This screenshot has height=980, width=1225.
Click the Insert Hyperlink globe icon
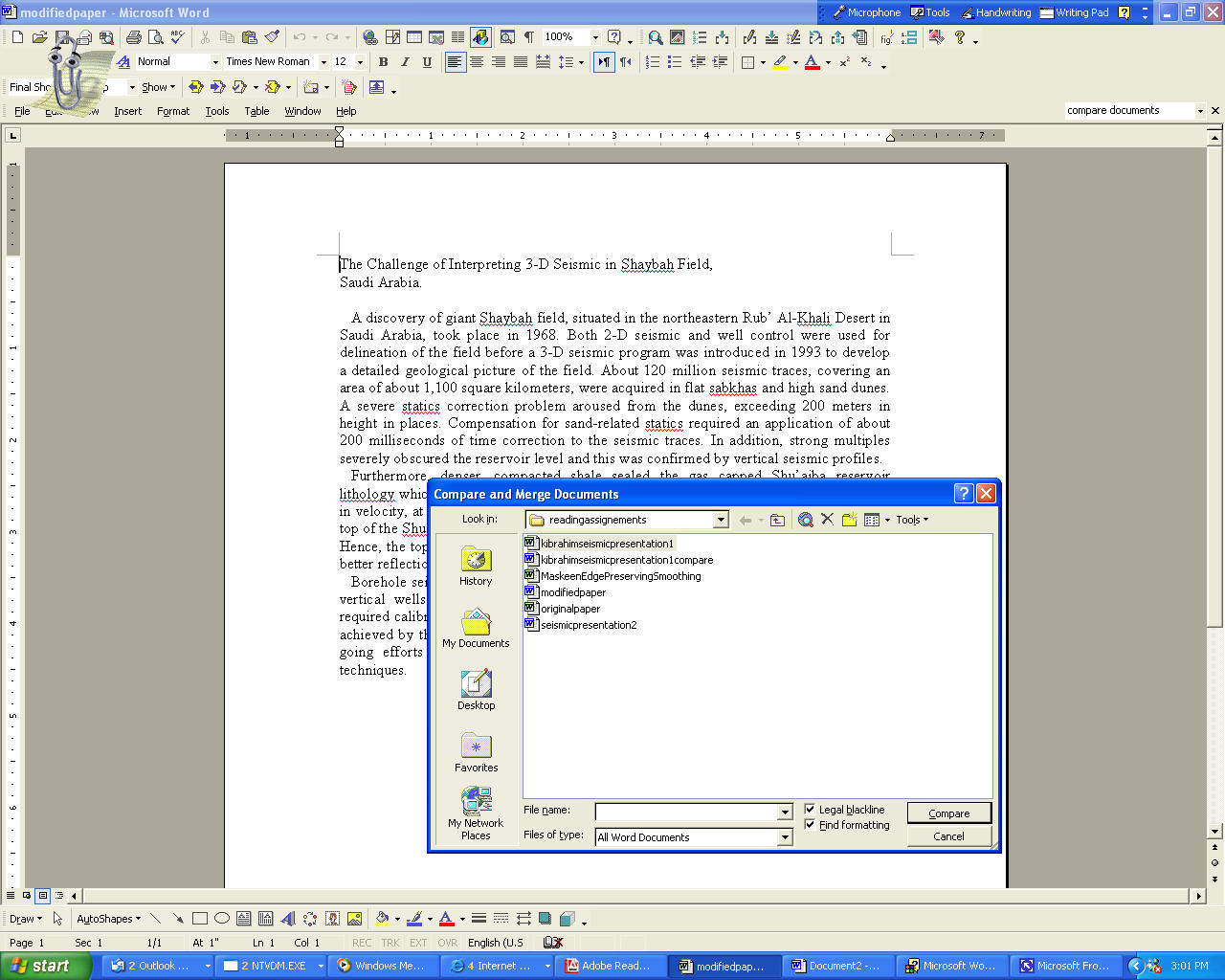click(369, 37)
